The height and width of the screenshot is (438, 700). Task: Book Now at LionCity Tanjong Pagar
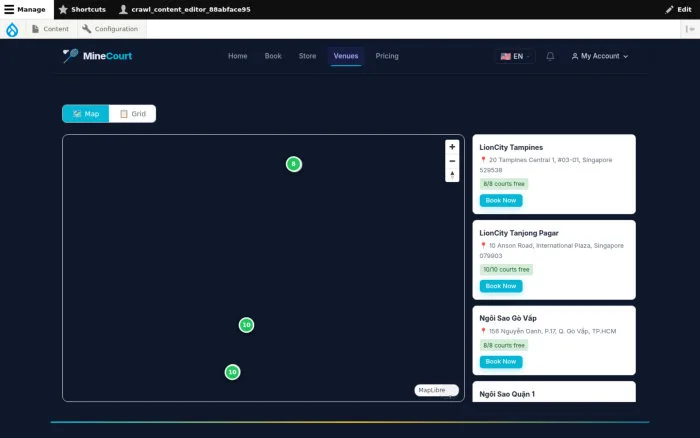point(501,286)
